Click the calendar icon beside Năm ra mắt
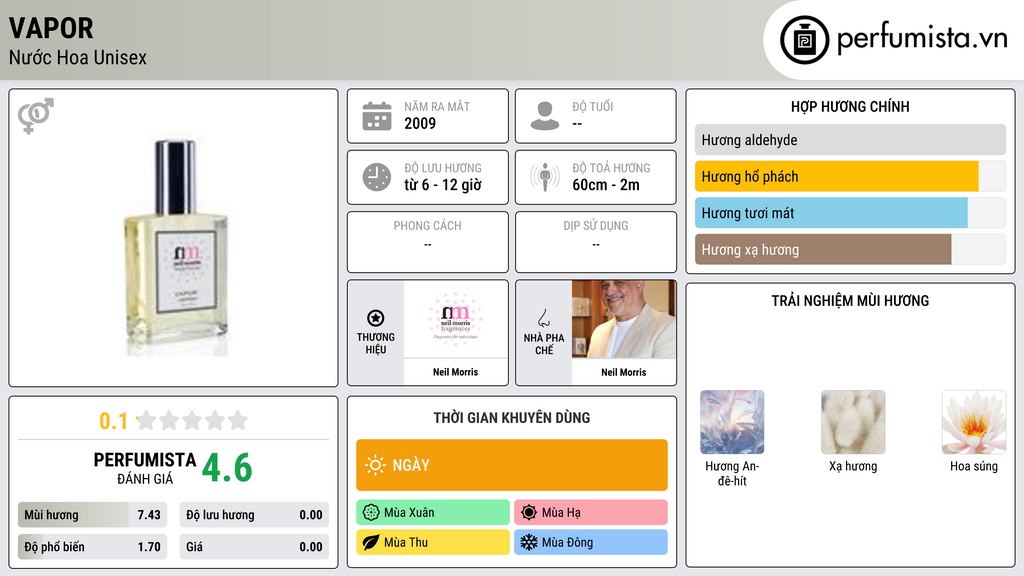Image resolution: width=1024 pixels, height=576 pixels. [377, 116]
